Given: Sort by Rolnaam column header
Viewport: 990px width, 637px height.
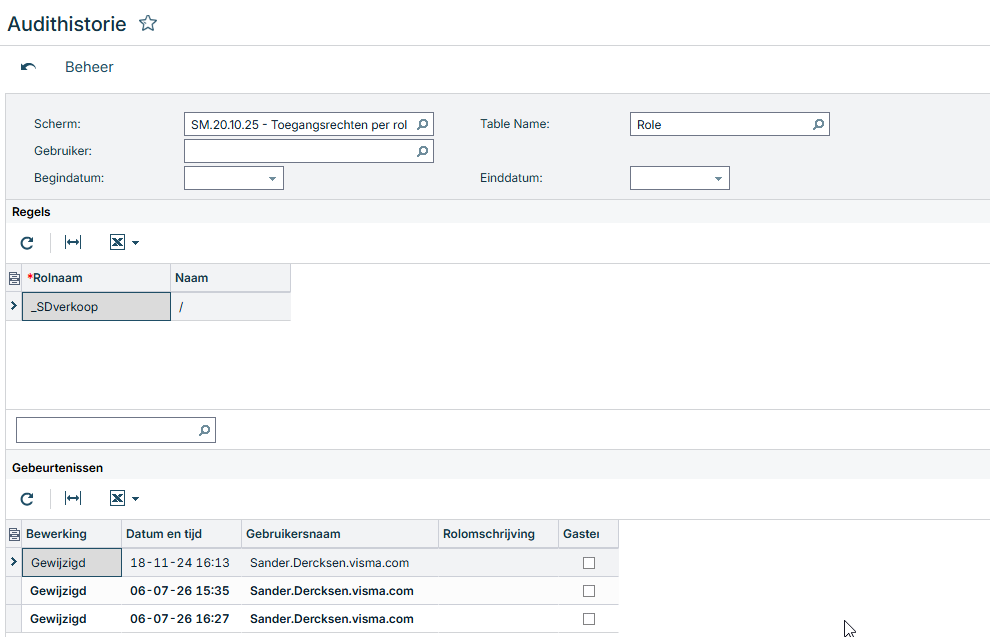Looking at the screenshot, I should point(96,278).
